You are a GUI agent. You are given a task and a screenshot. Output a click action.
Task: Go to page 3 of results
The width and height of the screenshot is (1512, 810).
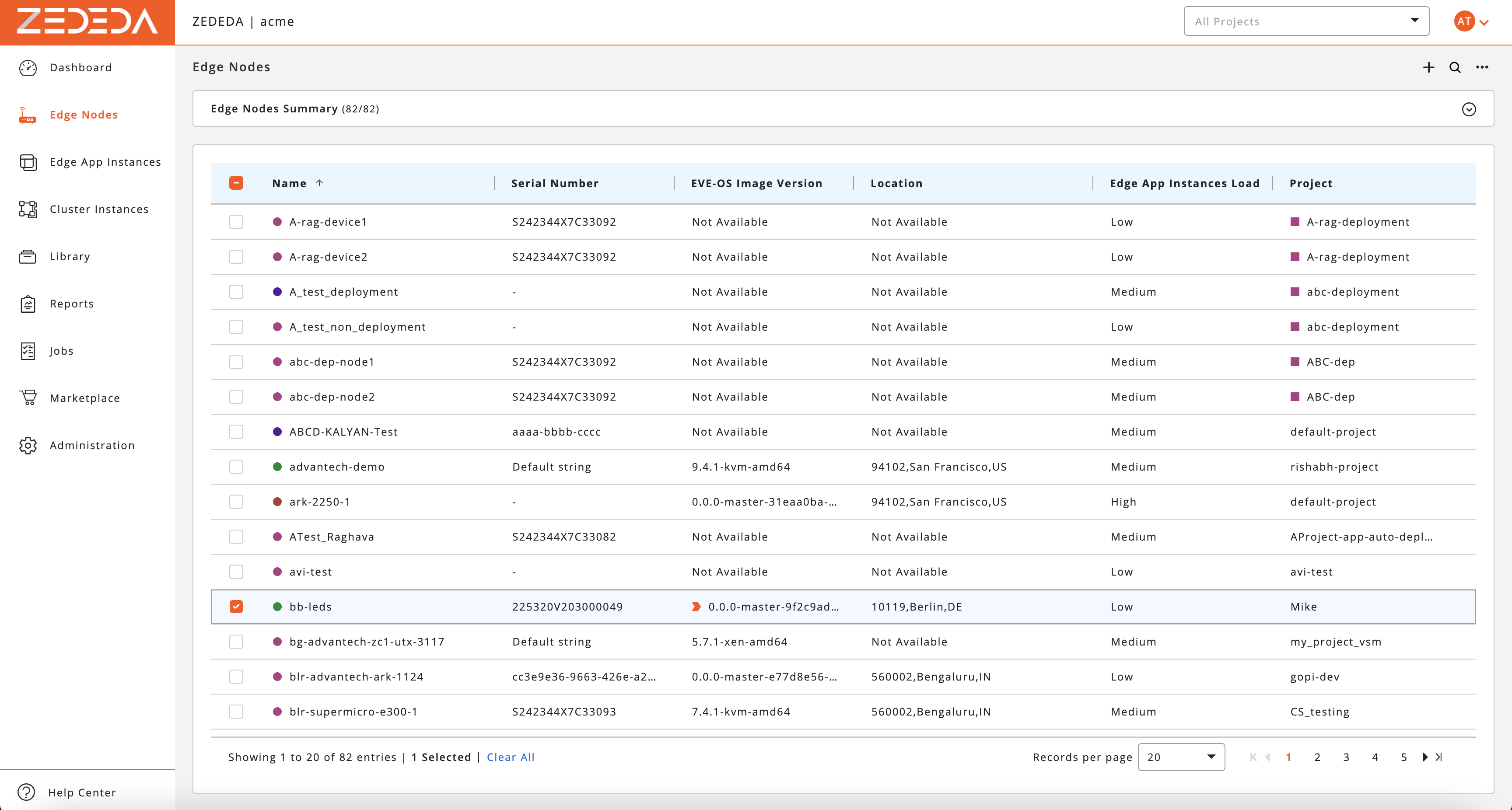[x=1347, y=757]
